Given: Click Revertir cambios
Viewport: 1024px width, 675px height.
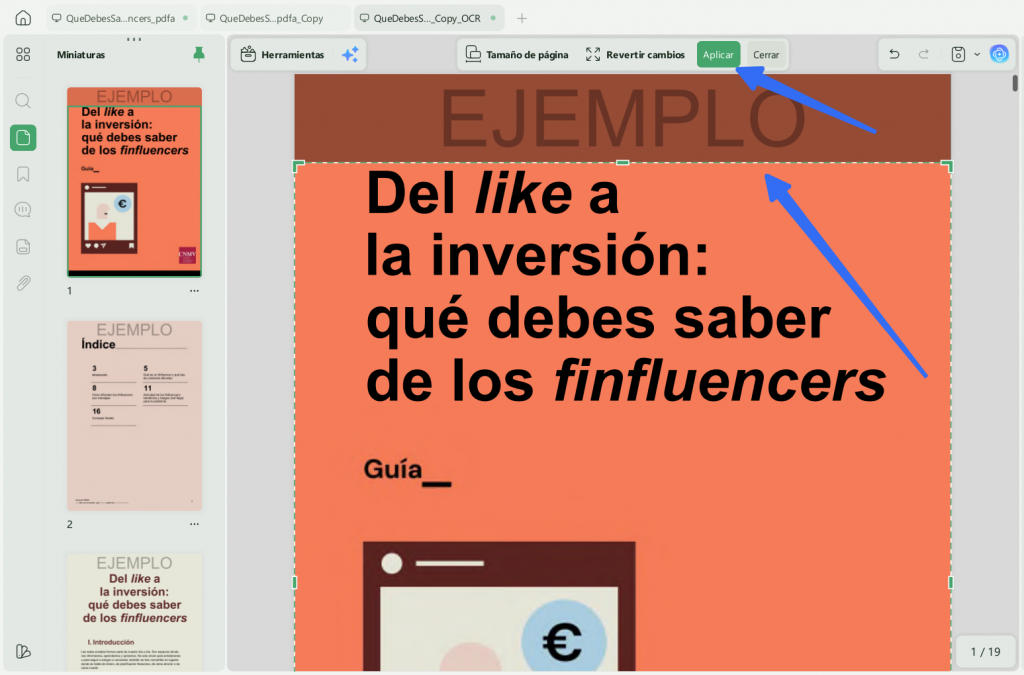Looking at the screenshot, I should [x=635, y=54].
